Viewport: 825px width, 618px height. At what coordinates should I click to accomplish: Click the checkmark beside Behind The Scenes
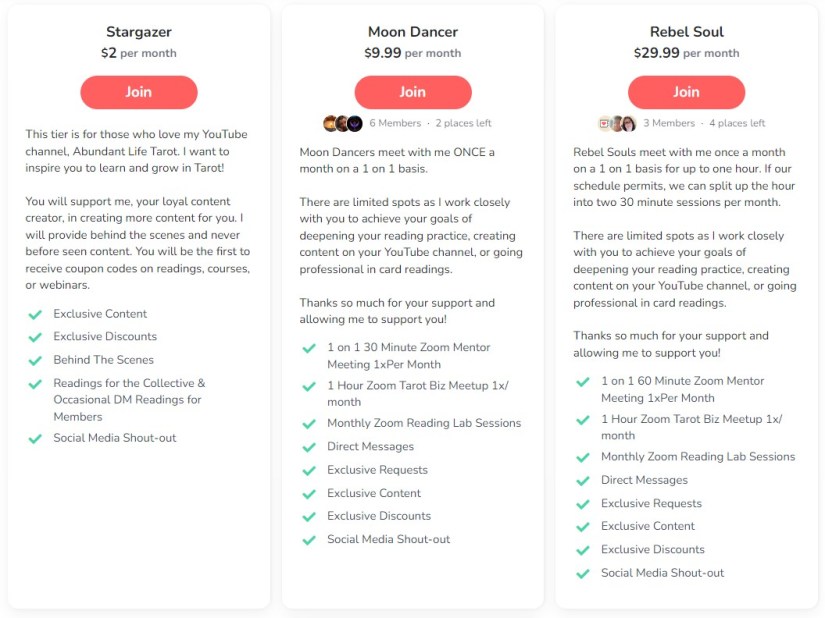point(35,360)
